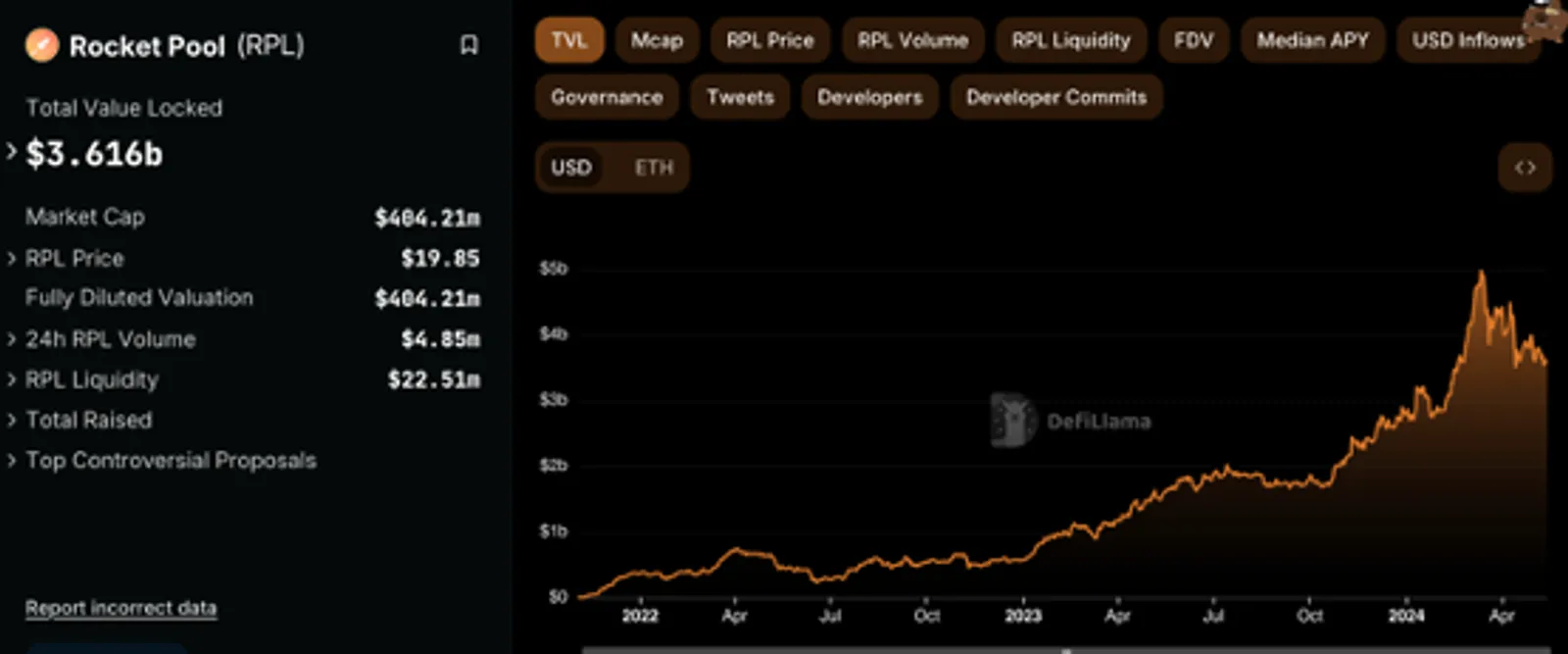This screenshot has width=1568, height=654.
Task: Click the Rocket Pool logo icon
Action: coord(42,45)
